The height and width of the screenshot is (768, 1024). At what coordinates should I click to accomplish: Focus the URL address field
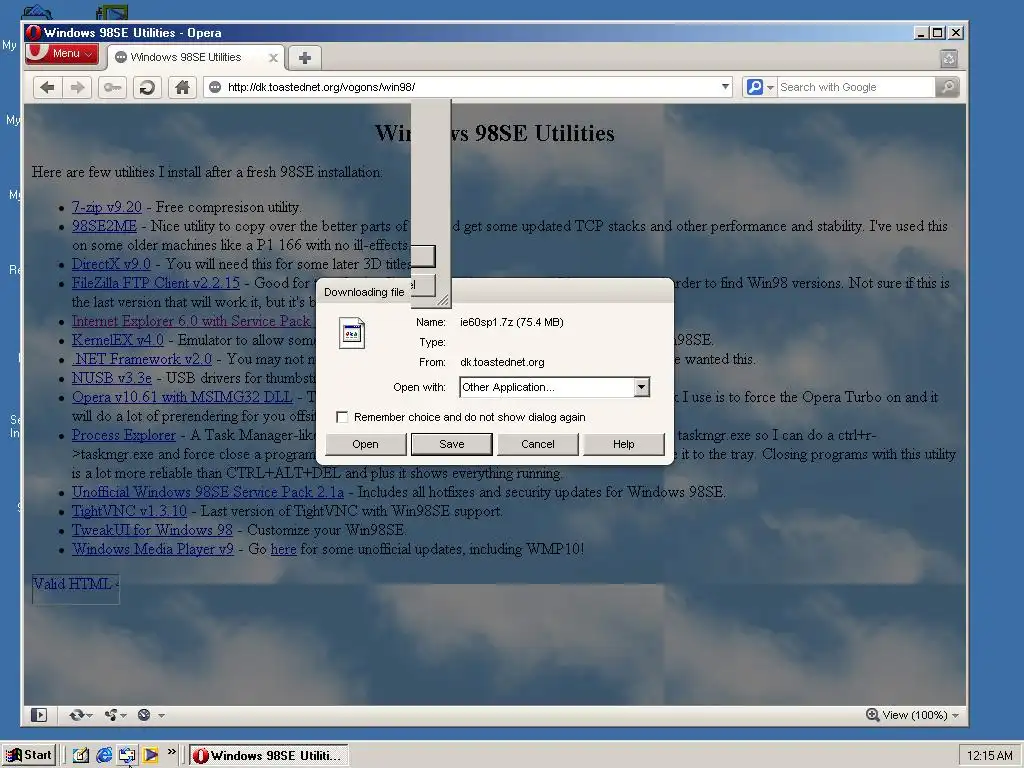click(x=470, y=87)
